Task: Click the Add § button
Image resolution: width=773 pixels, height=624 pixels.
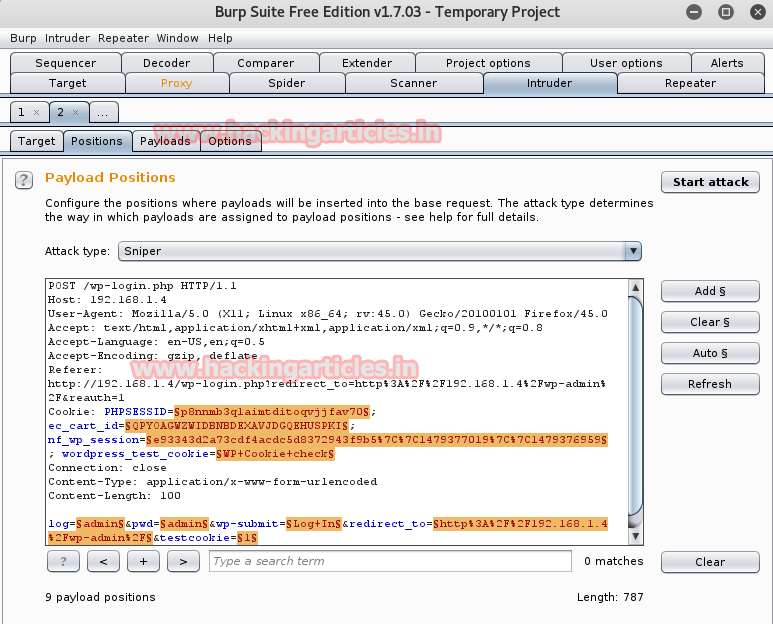Action: click(x=710, y=291)
